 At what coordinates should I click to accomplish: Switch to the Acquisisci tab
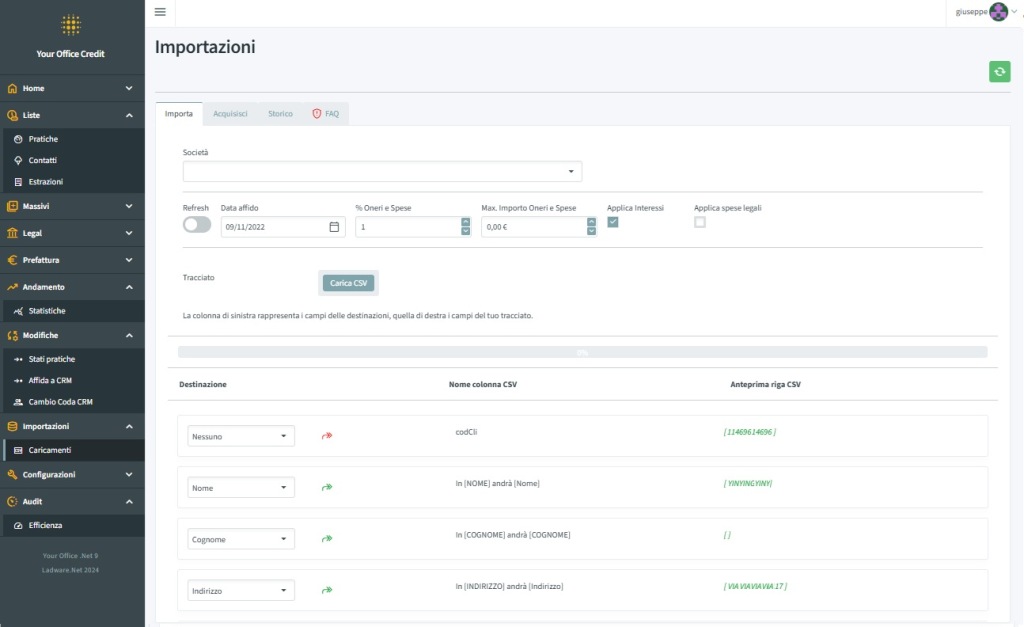(230, 114)
